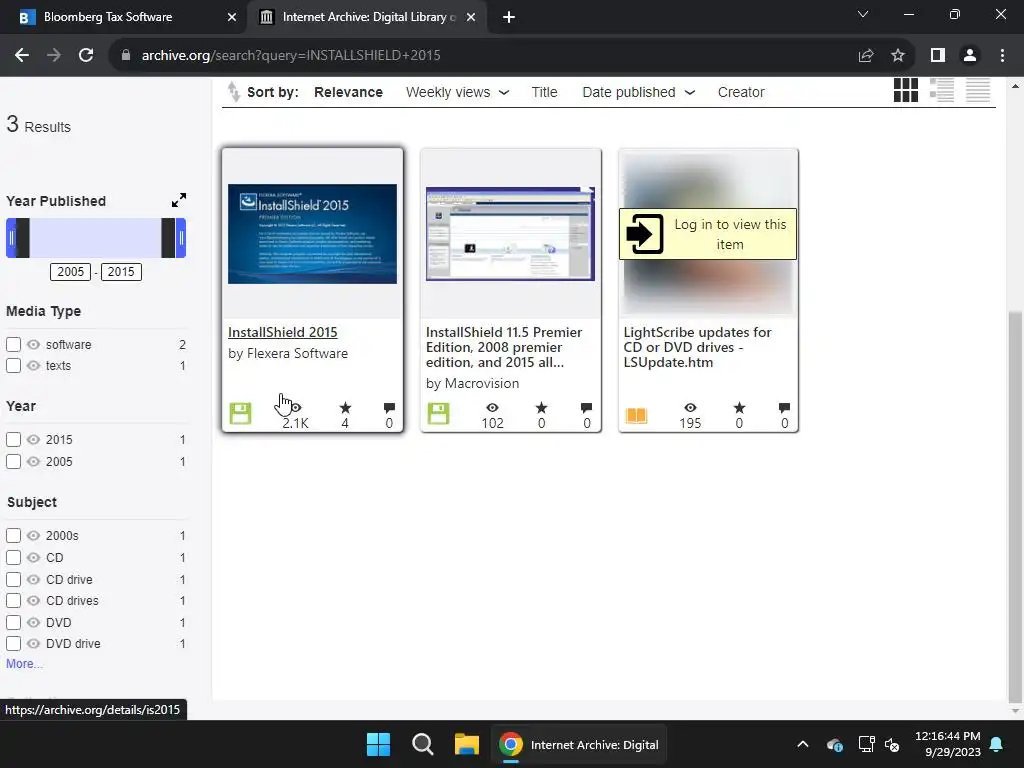Image resolution: width=1024 pixels, height=768 pixels.
Task: Open taskbar Search
Action: [423, 744]
